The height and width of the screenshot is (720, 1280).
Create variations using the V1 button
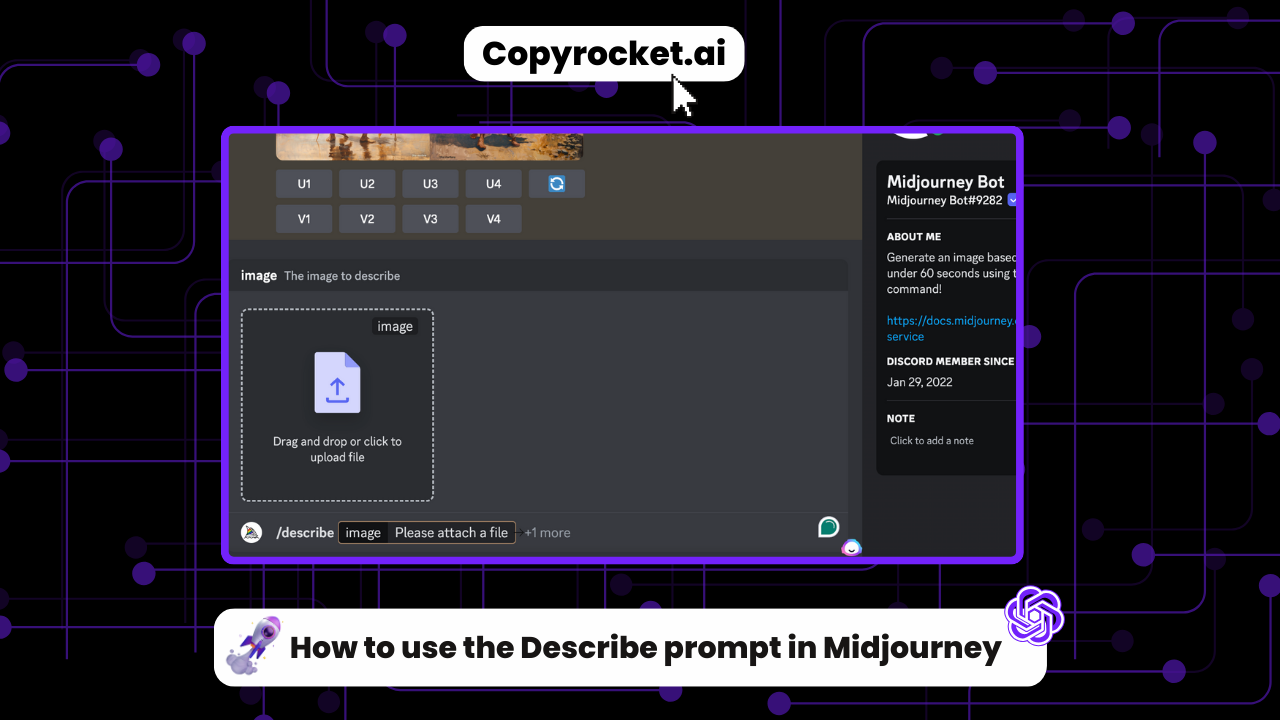304,219
